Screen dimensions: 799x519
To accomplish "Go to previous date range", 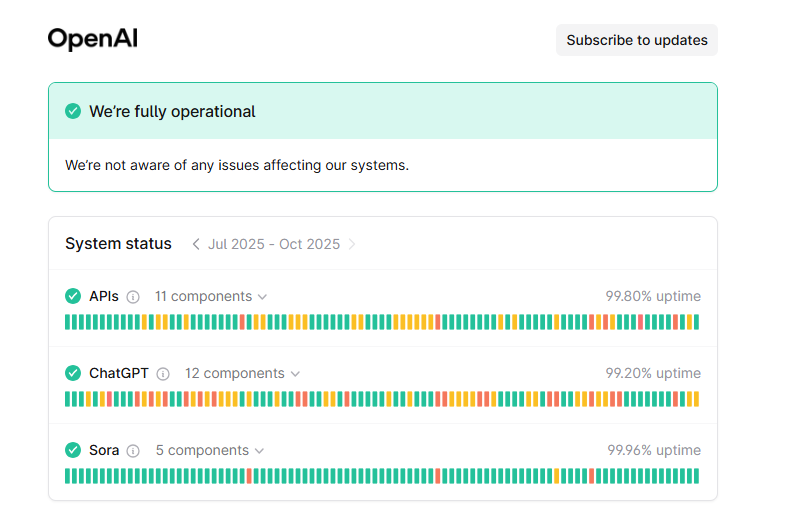I will (196, 244).
